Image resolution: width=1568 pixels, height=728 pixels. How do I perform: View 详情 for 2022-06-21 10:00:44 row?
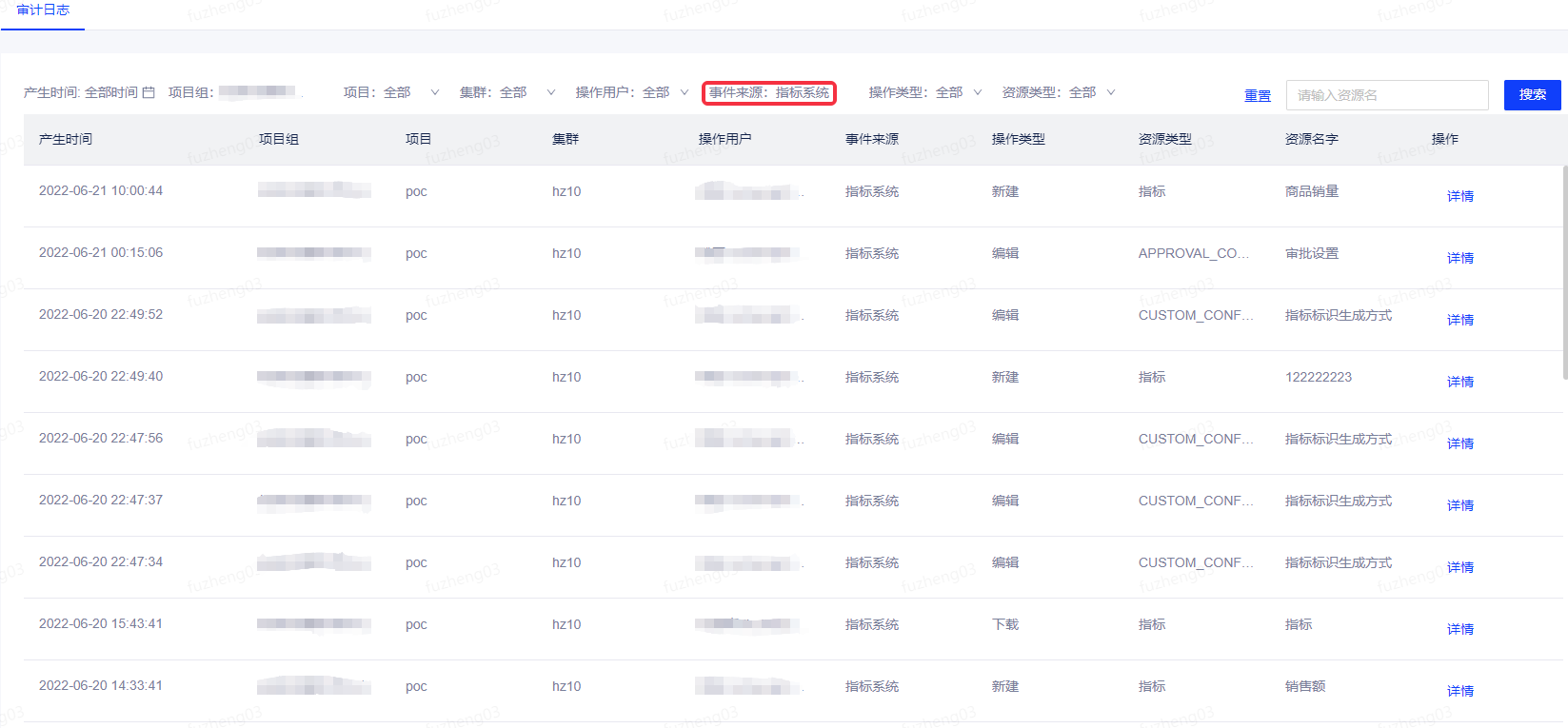click(x=1460, y=196)
